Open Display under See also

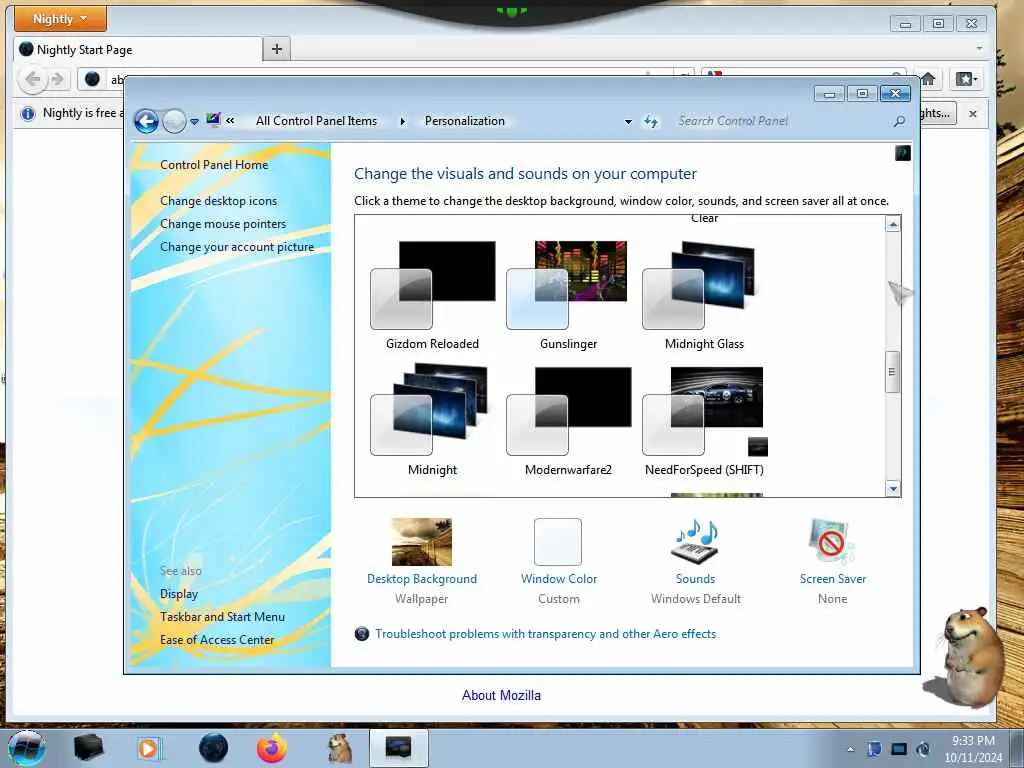[179, 594]
